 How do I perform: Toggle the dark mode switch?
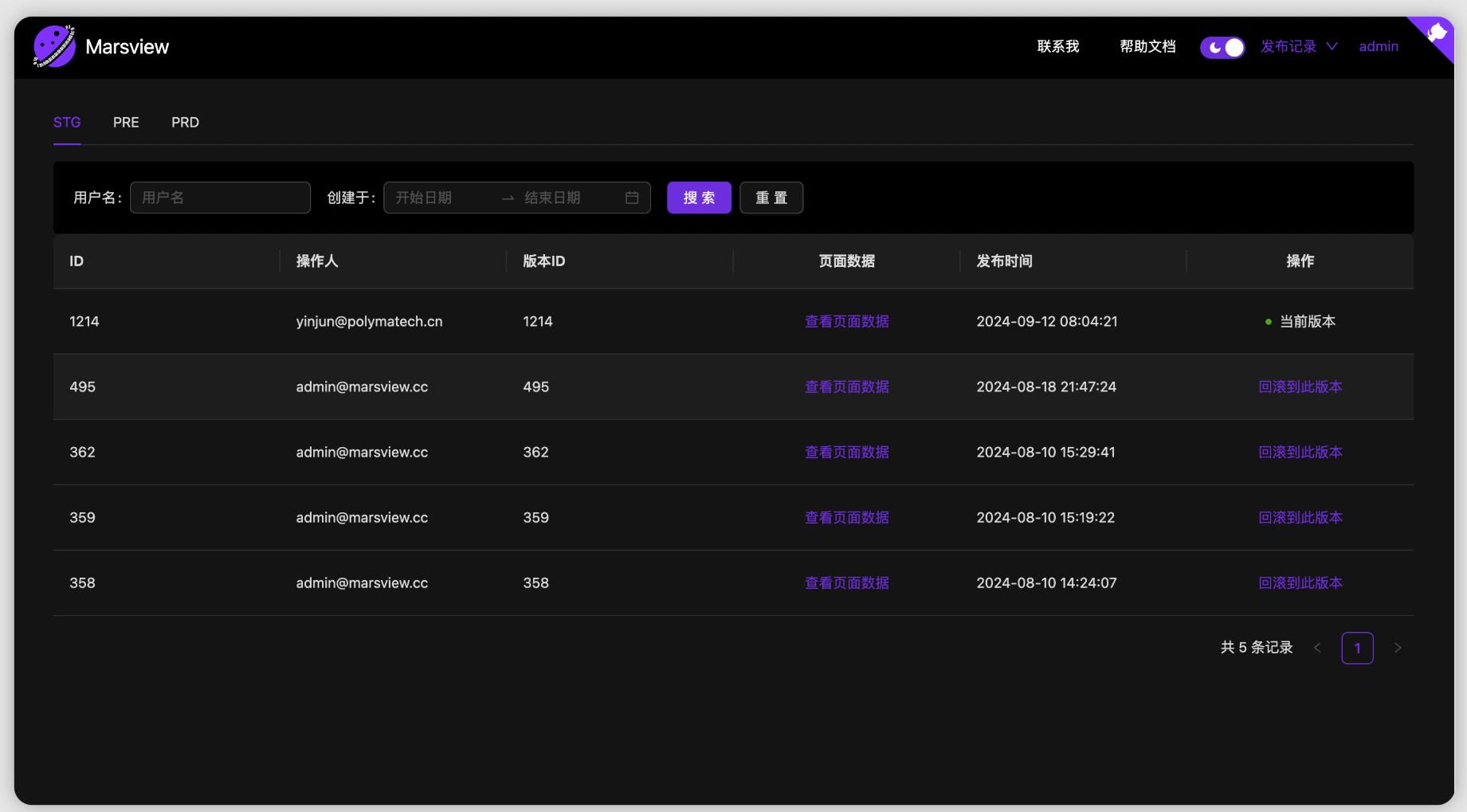pos(1222,47)
